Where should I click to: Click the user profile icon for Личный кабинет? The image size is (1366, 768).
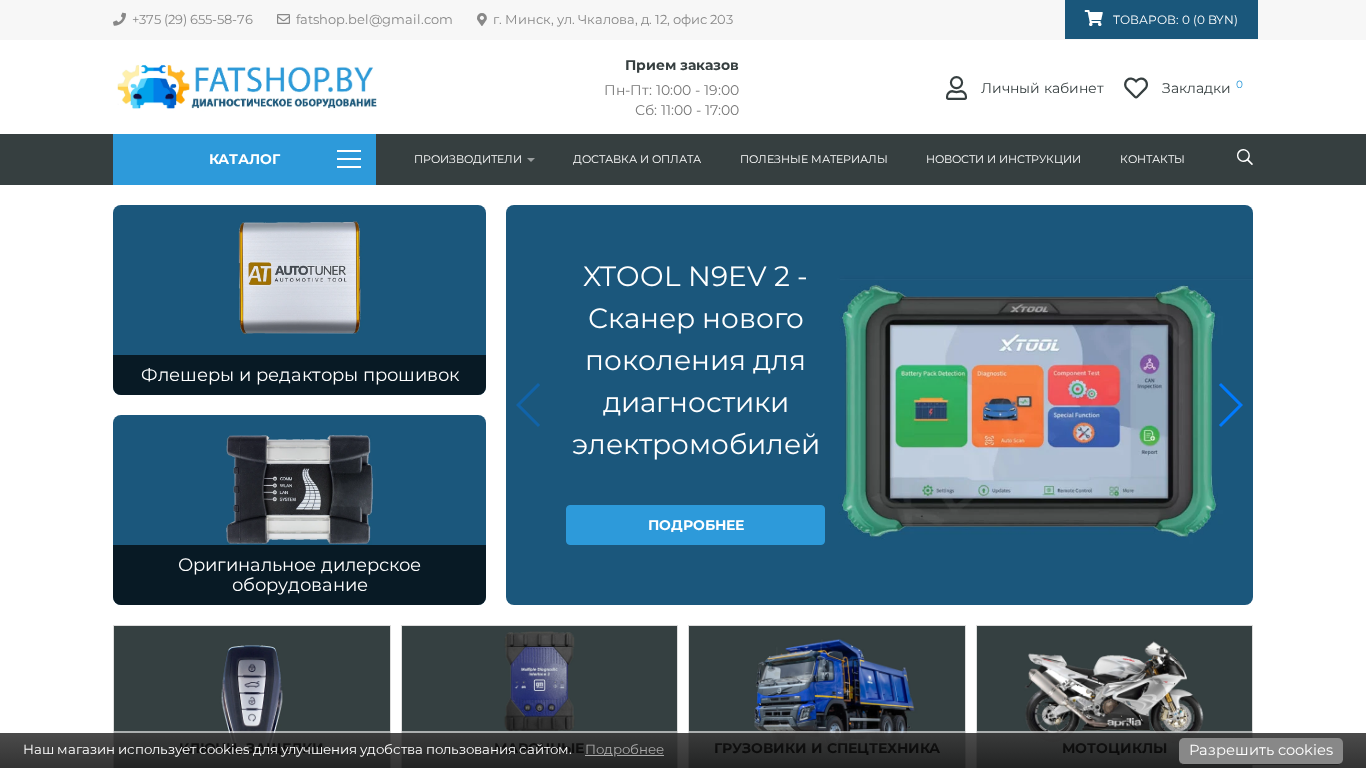tap(956, 88)
